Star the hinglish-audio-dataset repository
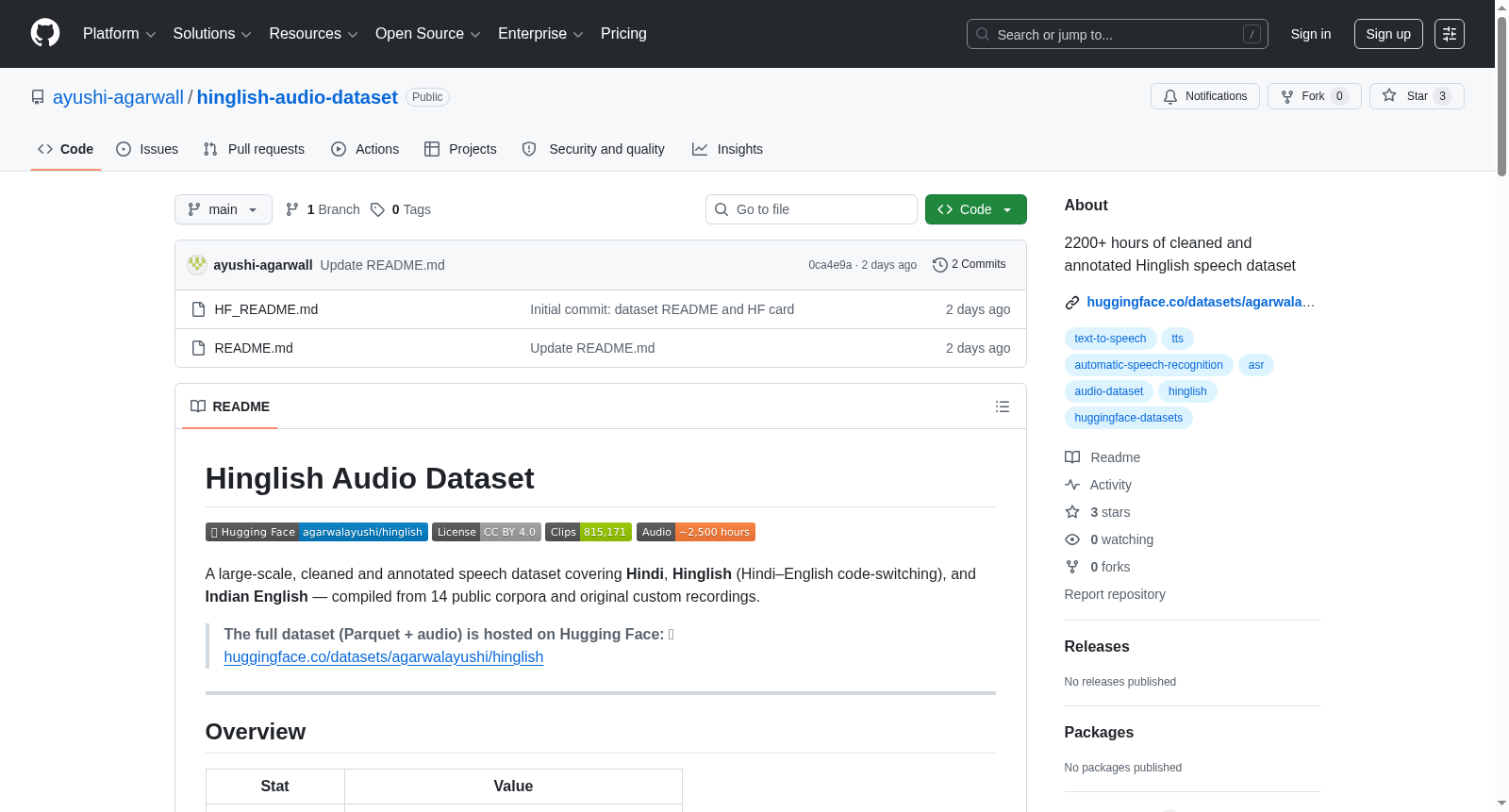Image resolution: width=1509 pixels, height=812 pixels. coord(1417,96)
